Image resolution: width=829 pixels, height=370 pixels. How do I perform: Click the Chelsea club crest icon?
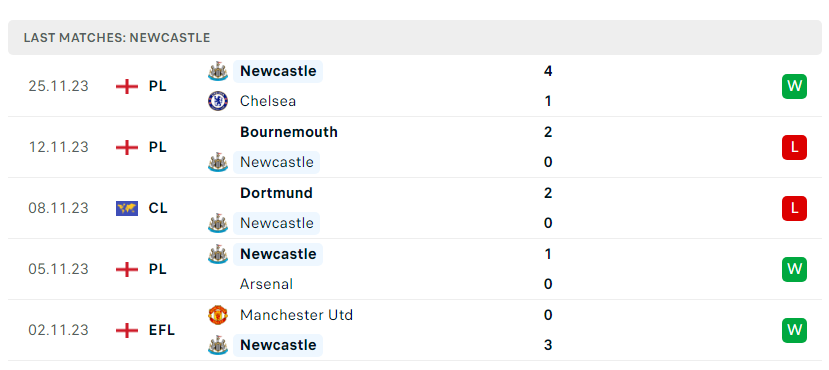(218, 101)
